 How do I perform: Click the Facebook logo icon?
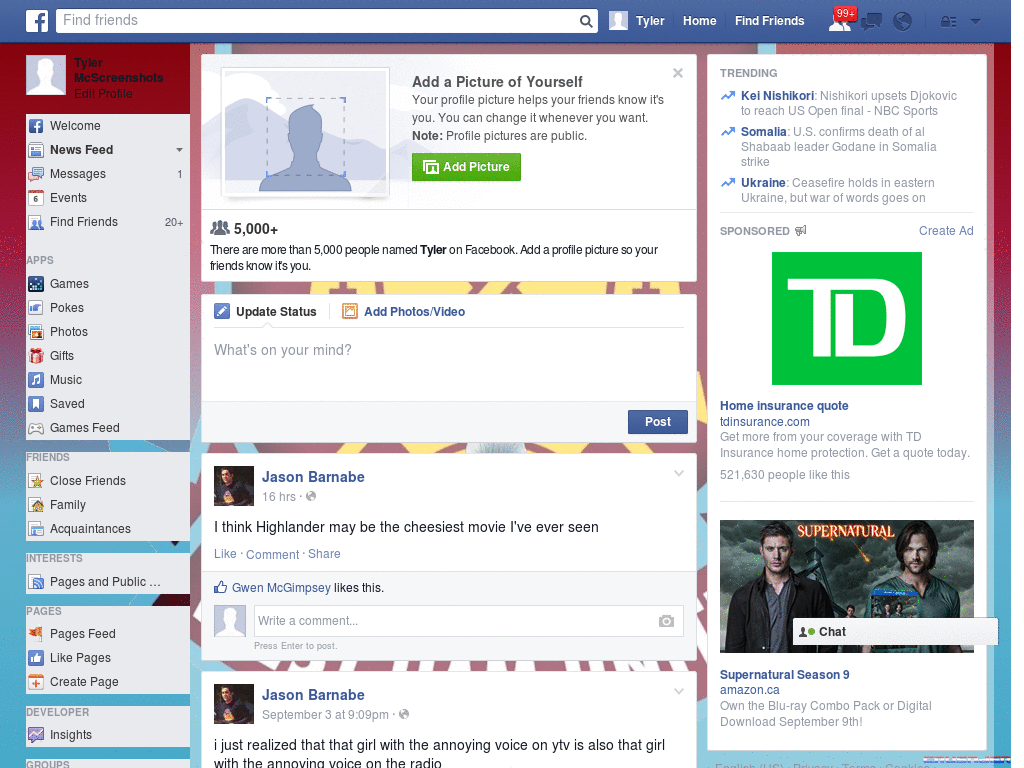(37, 21)
